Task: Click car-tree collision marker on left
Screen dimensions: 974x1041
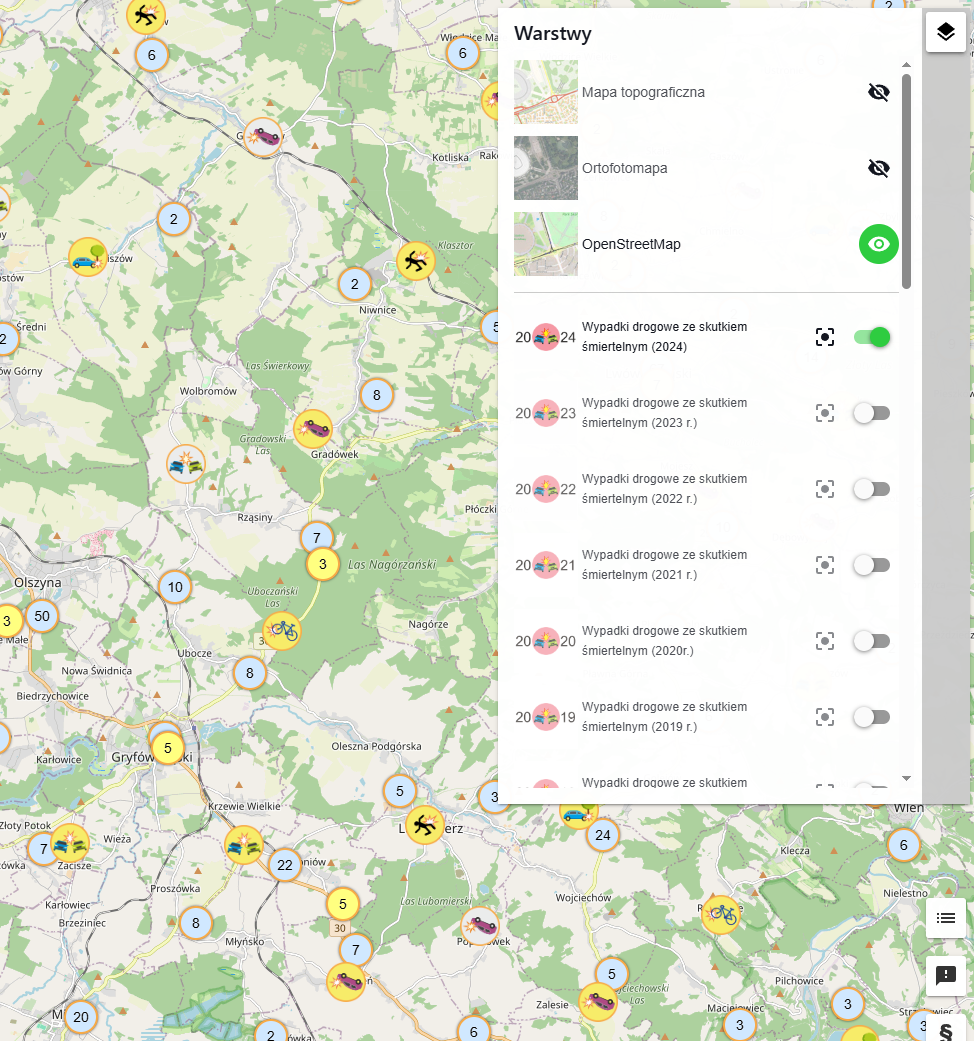Action: coord(88,258)
